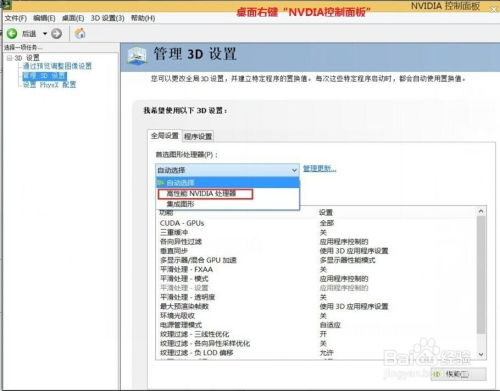Open the 桌面 menu
Viewport: 500px width, 391px height.
[73, 18]
